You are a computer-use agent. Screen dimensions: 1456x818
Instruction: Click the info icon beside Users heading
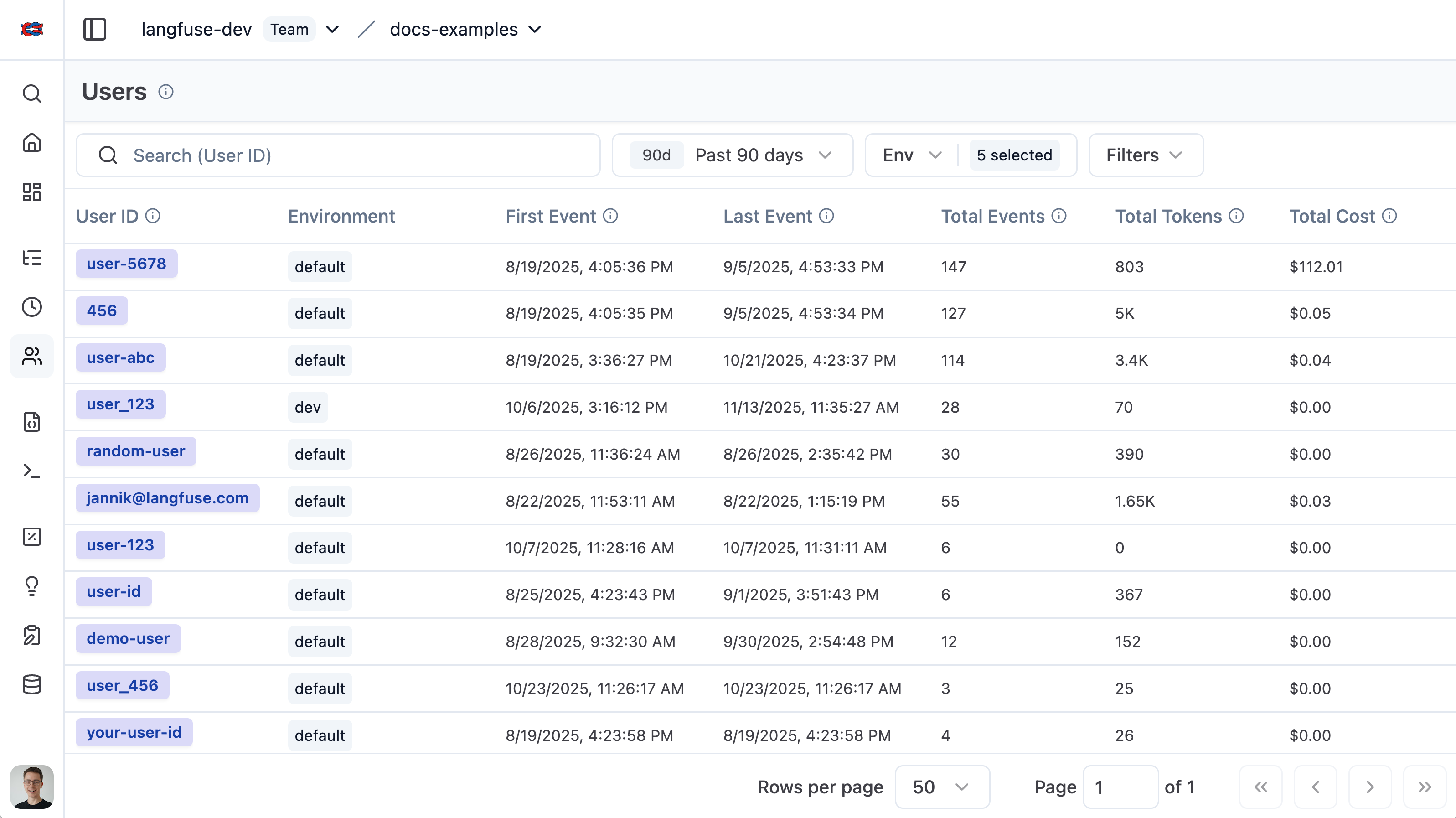pos(165,92)
